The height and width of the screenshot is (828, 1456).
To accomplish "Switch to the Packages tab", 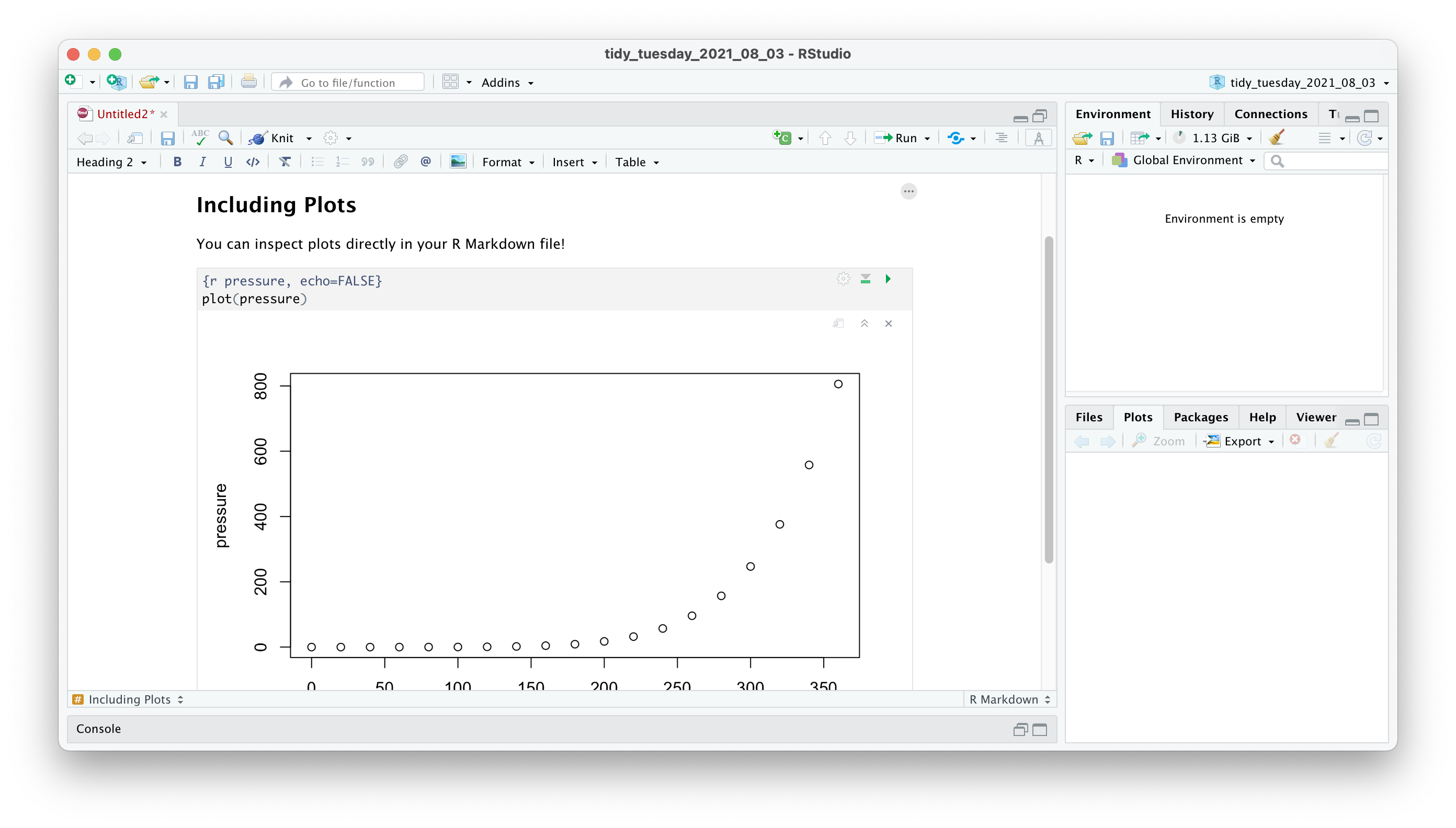I will click(x=1201, y=418).
